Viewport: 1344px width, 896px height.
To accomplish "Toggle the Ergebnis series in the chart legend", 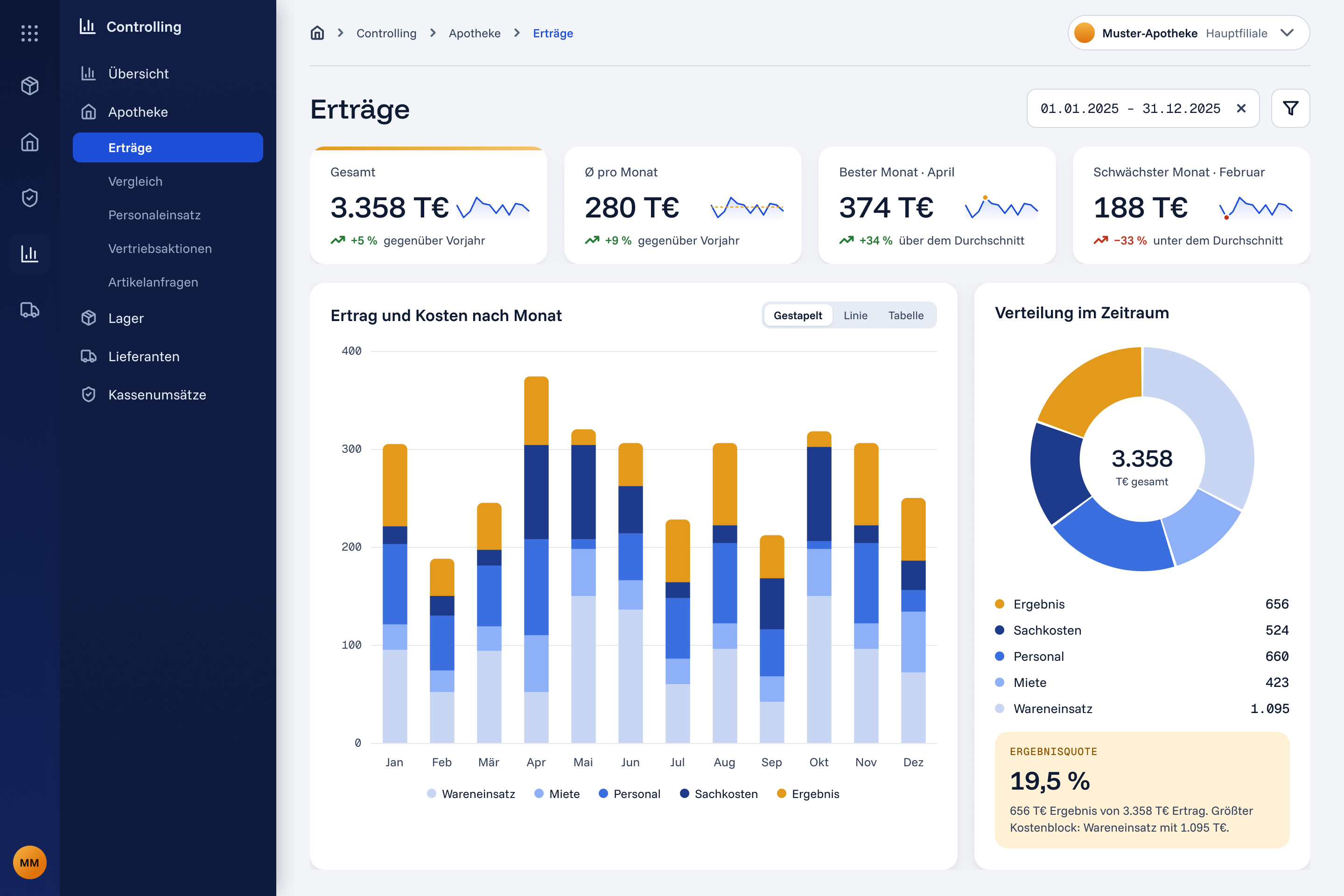I will [808, 794].
